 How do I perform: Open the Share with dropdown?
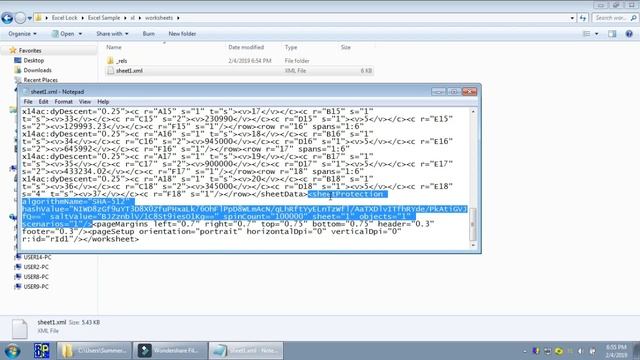tap(112, 34)
